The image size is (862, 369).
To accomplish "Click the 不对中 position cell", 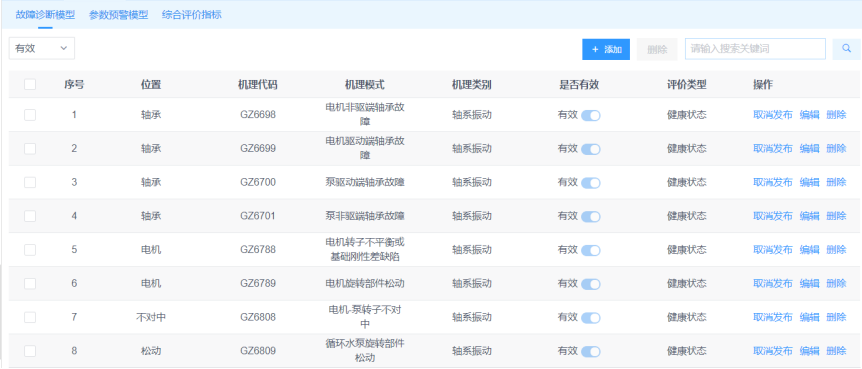I will coord(151,317).
